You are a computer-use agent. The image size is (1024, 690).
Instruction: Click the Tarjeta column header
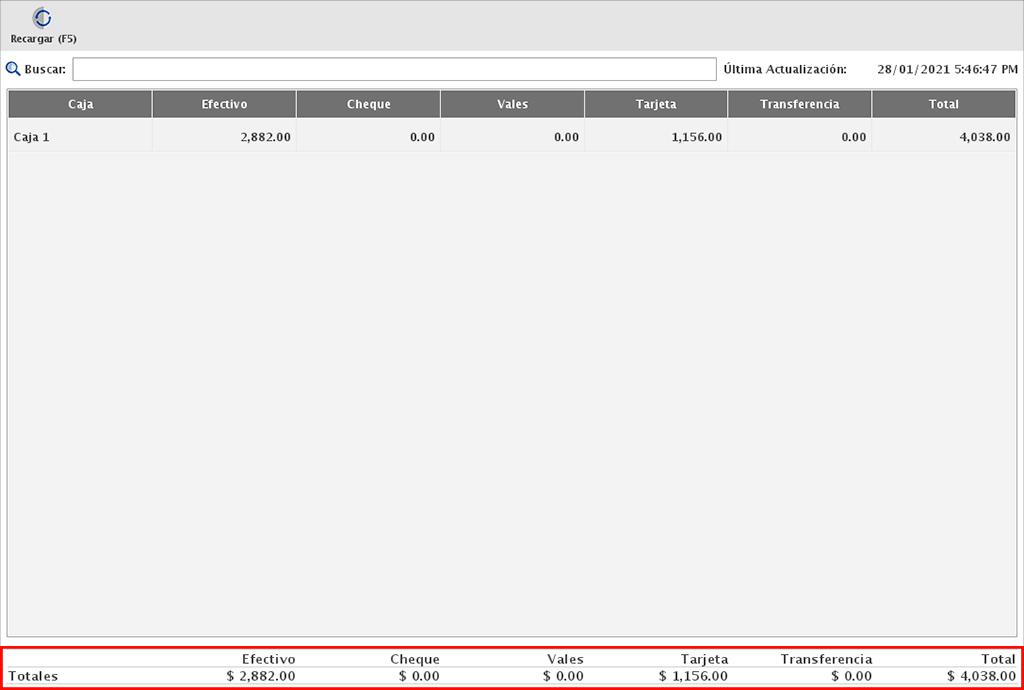656,104
